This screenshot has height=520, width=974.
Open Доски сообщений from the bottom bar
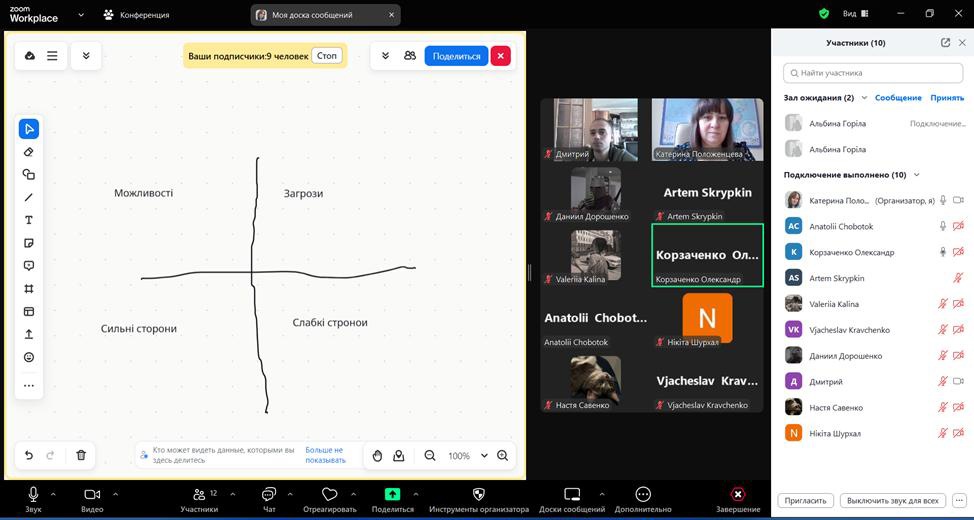572,499
